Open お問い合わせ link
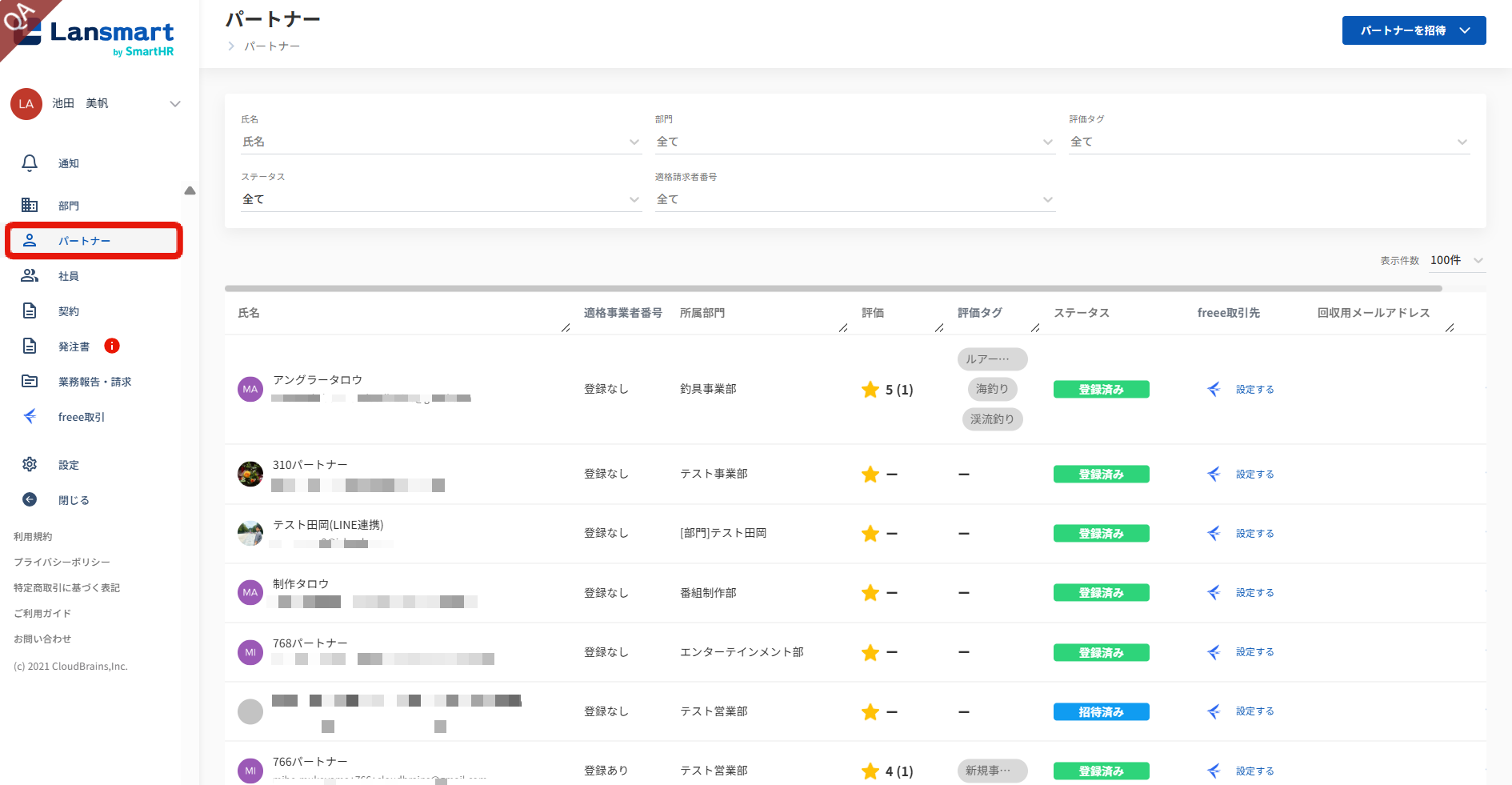The image size is (1512, 785). tap(42, 639)
